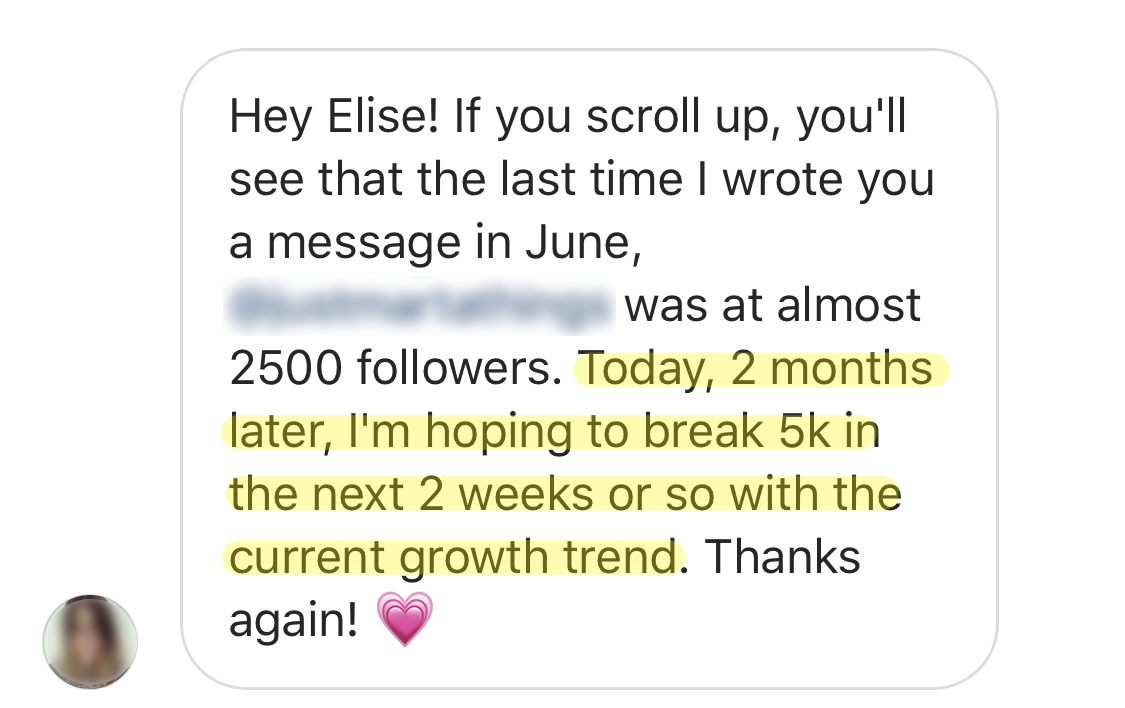Click the word "again!" before the heart

(293, 620)
